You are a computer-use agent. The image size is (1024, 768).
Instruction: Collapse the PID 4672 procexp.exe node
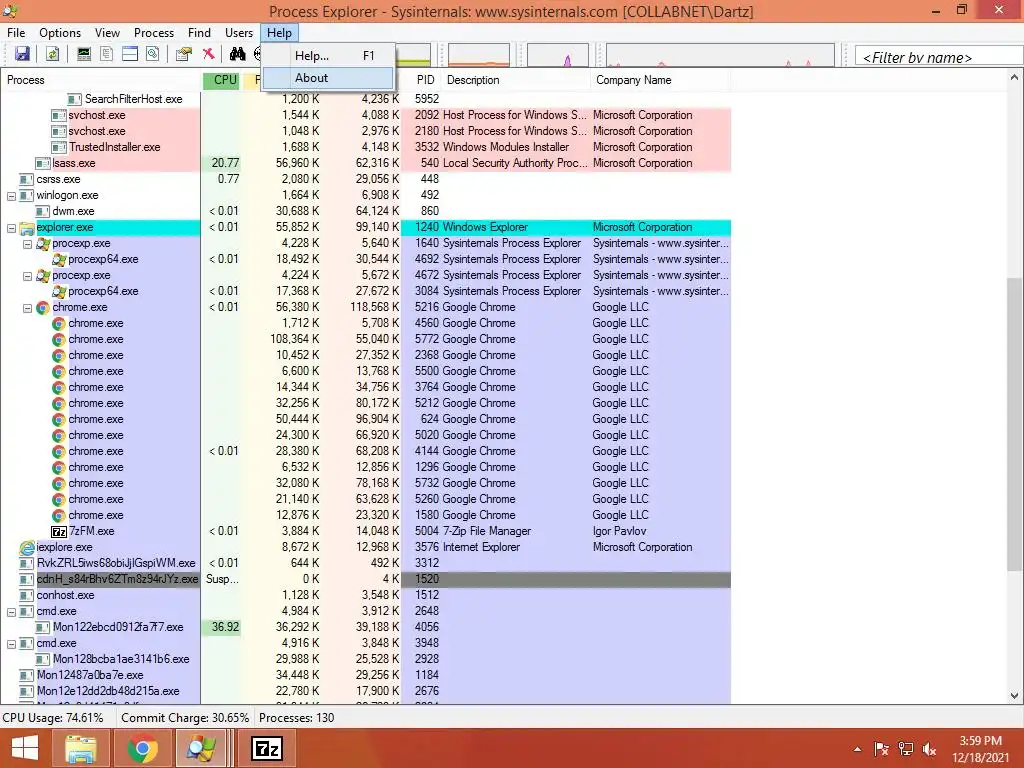point(27,276)
